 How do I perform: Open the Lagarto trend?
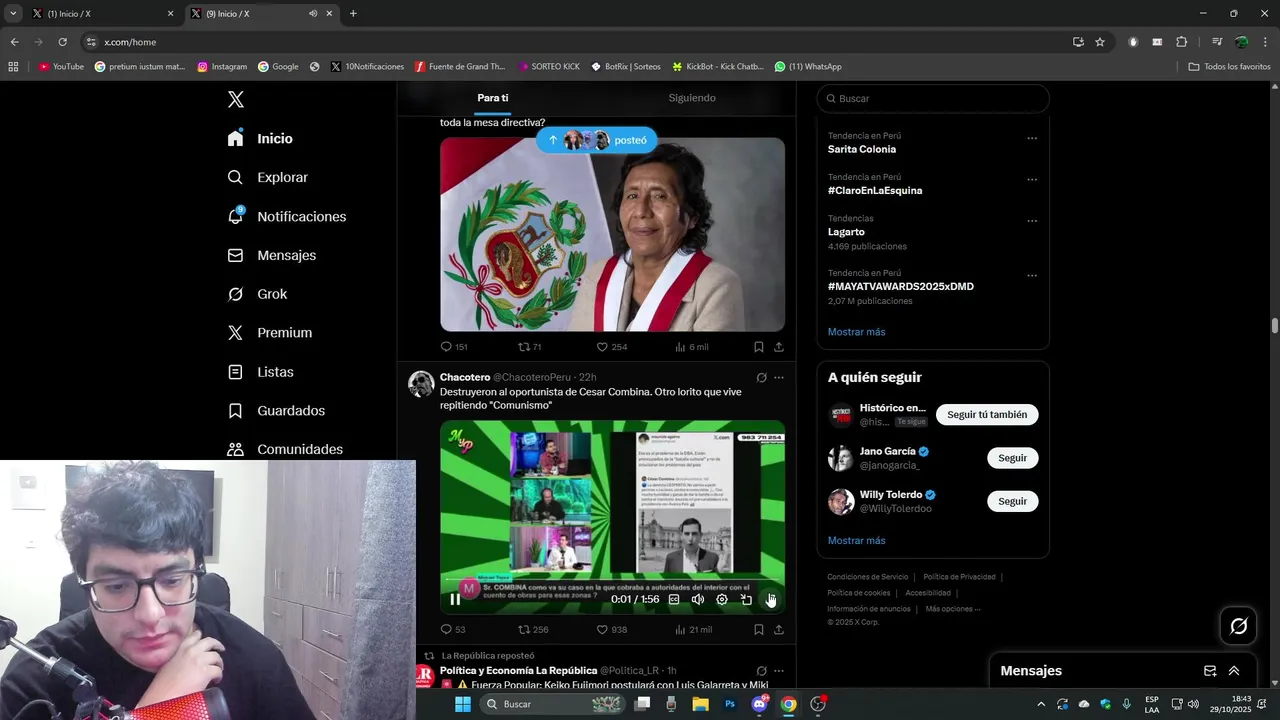846,232
